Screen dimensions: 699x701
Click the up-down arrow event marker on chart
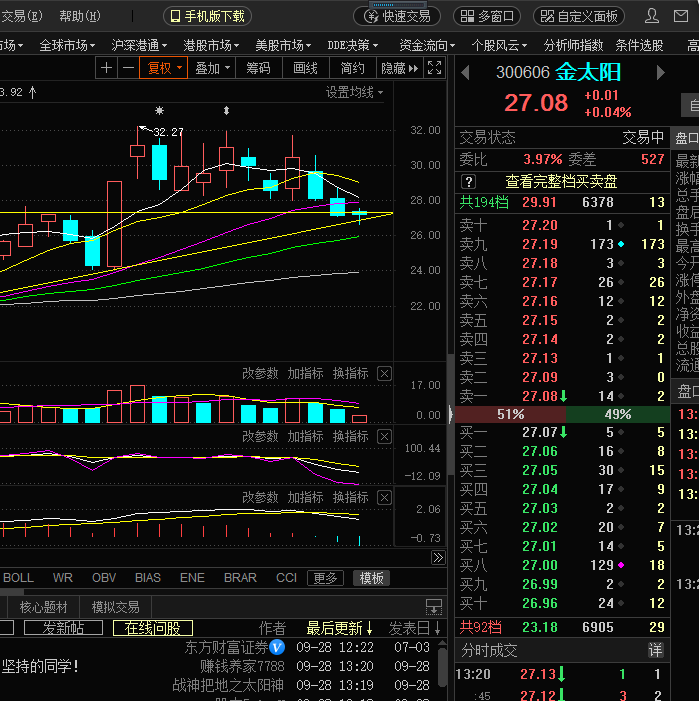[227, 110]
